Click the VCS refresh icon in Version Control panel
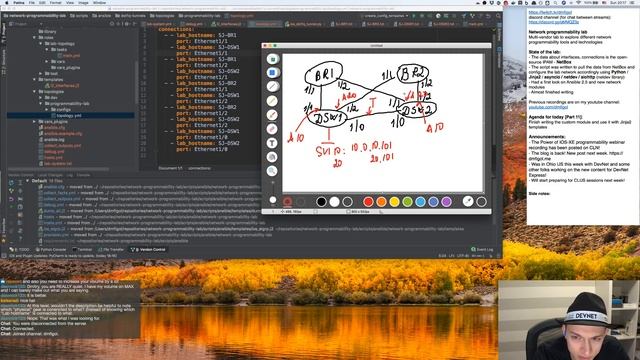The height and width of the screenshot is (360, 640). (x=11, y=182)
